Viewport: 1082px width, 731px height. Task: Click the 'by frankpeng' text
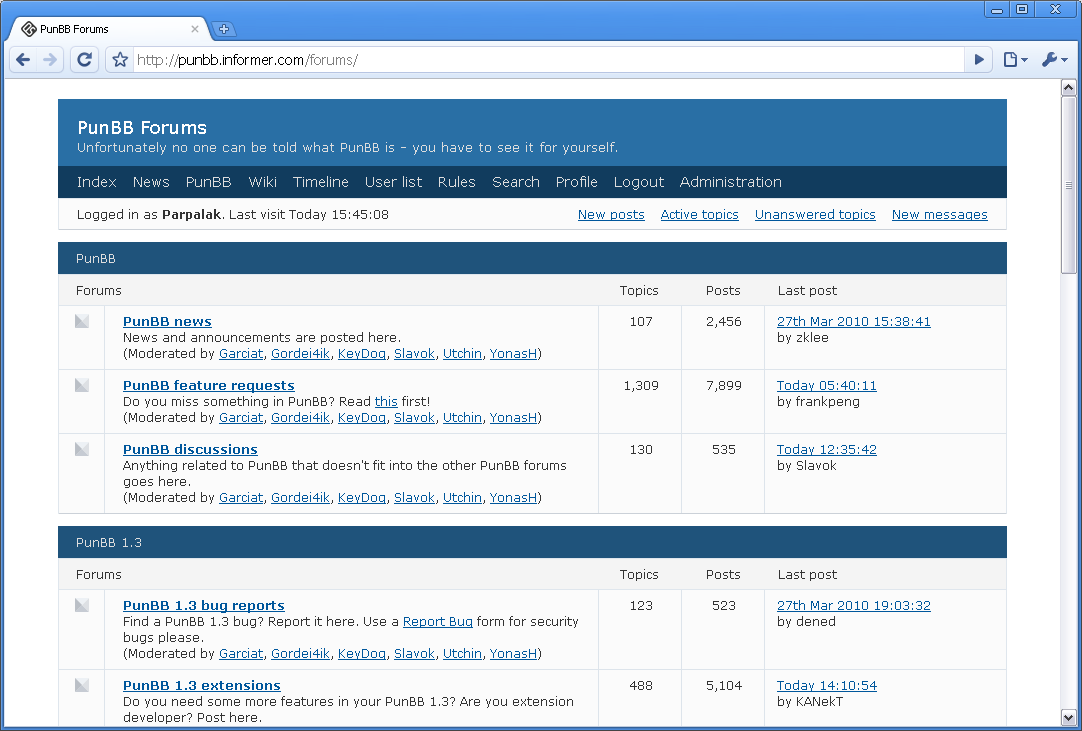[x=818, y=402]
